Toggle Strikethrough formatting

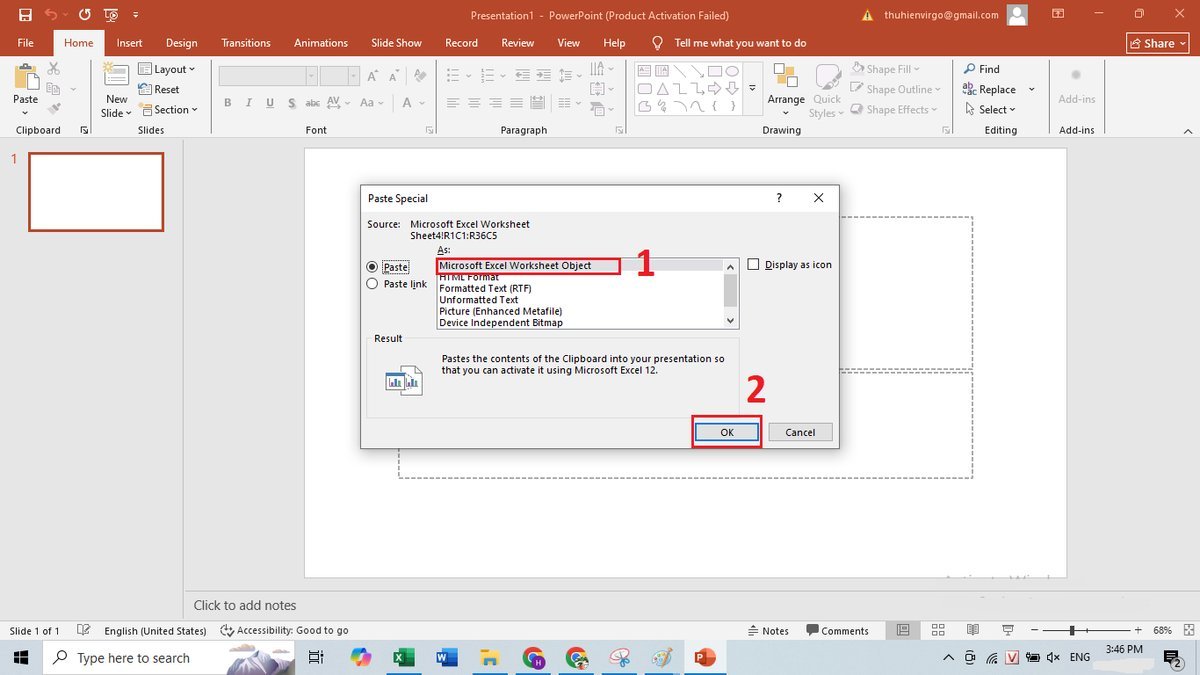tap(312, 102)
